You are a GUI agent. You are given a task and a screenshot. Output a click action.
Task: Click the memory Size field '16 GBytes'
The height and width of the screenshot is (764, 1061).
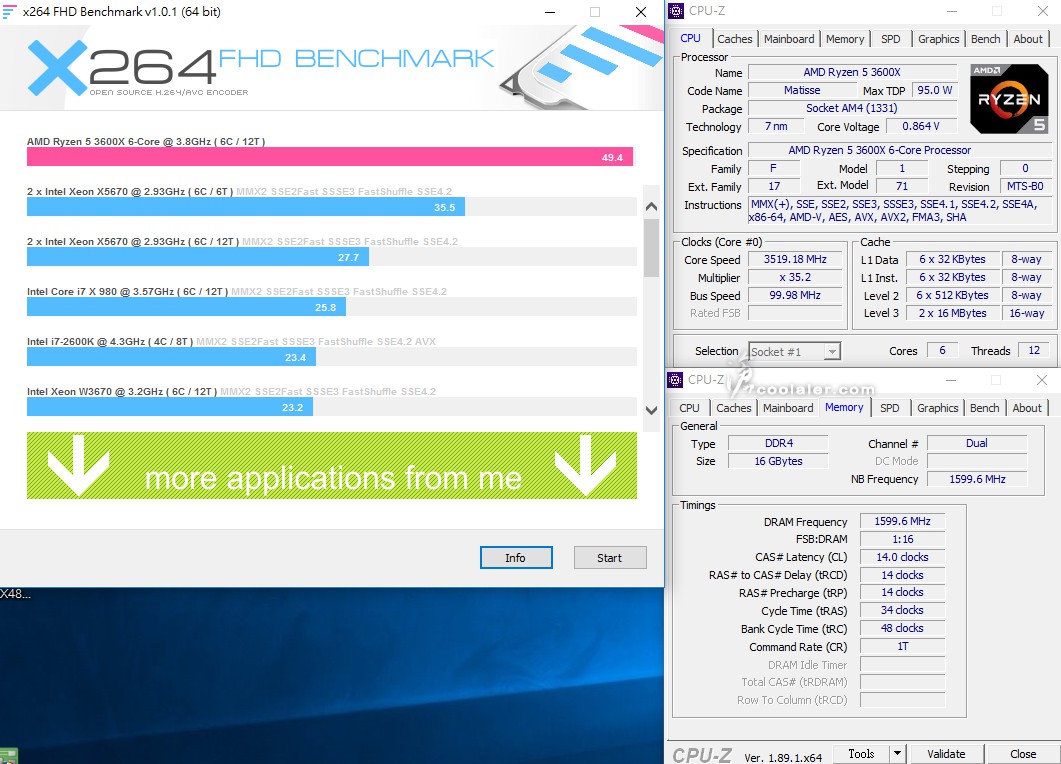coord(779,462)
